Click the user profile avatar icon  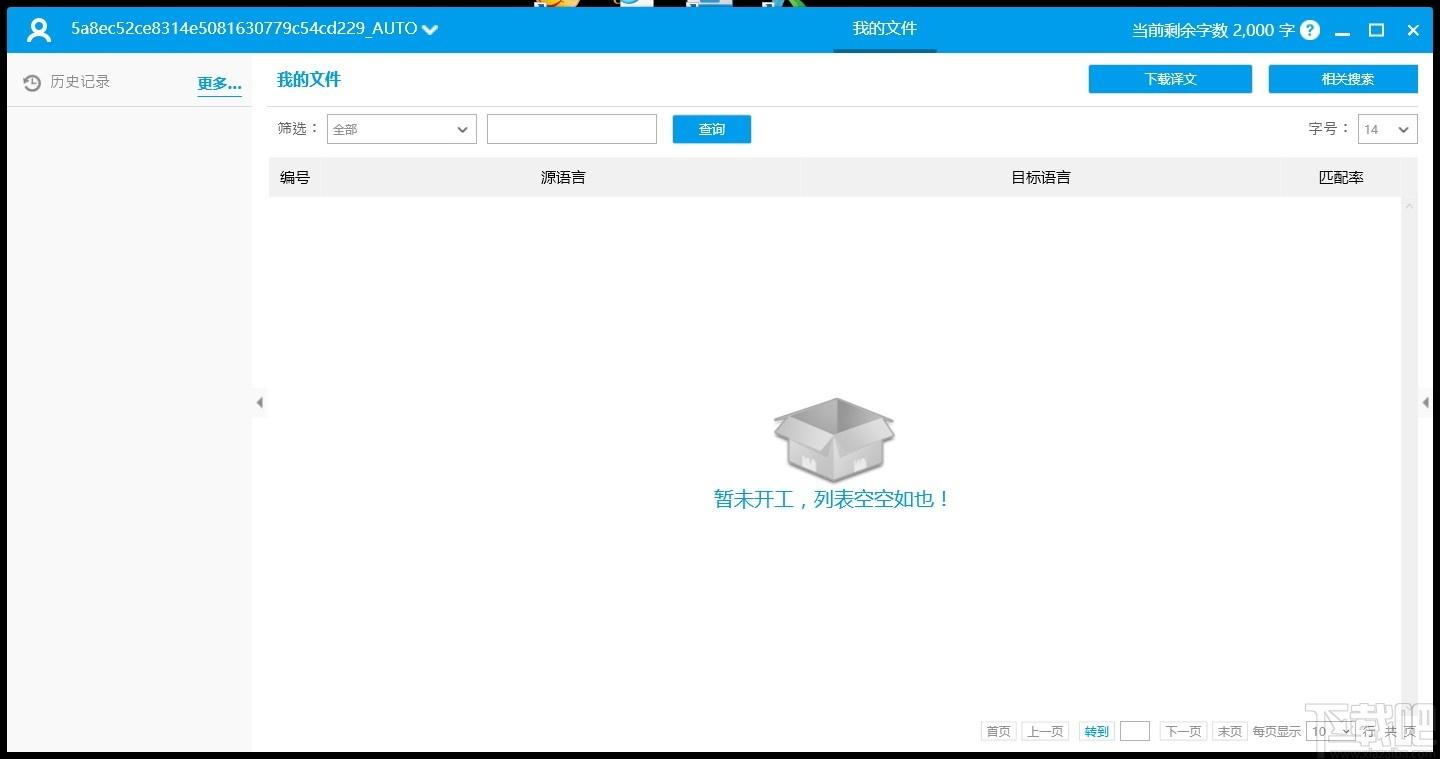39,30
